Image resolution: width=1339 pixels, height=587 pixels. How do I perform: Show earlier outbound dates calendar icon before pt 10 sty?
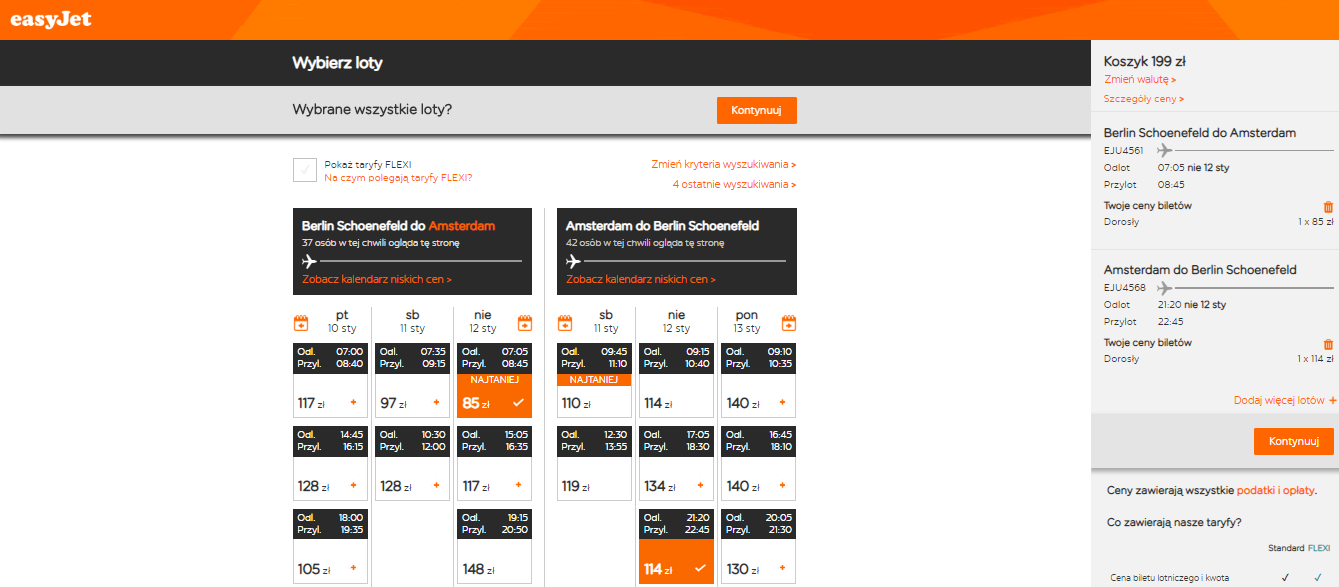301,323
